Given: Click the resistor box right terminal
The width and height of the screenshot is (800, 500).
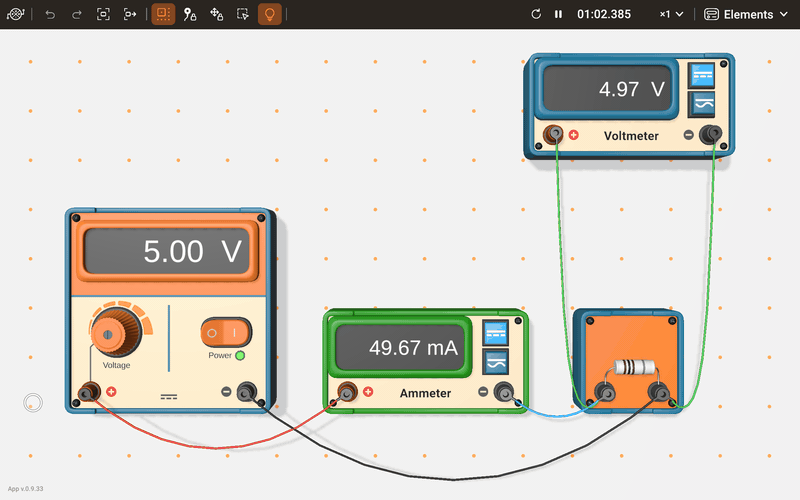Looking at the screenshot, I should click(x=659, y=393).
